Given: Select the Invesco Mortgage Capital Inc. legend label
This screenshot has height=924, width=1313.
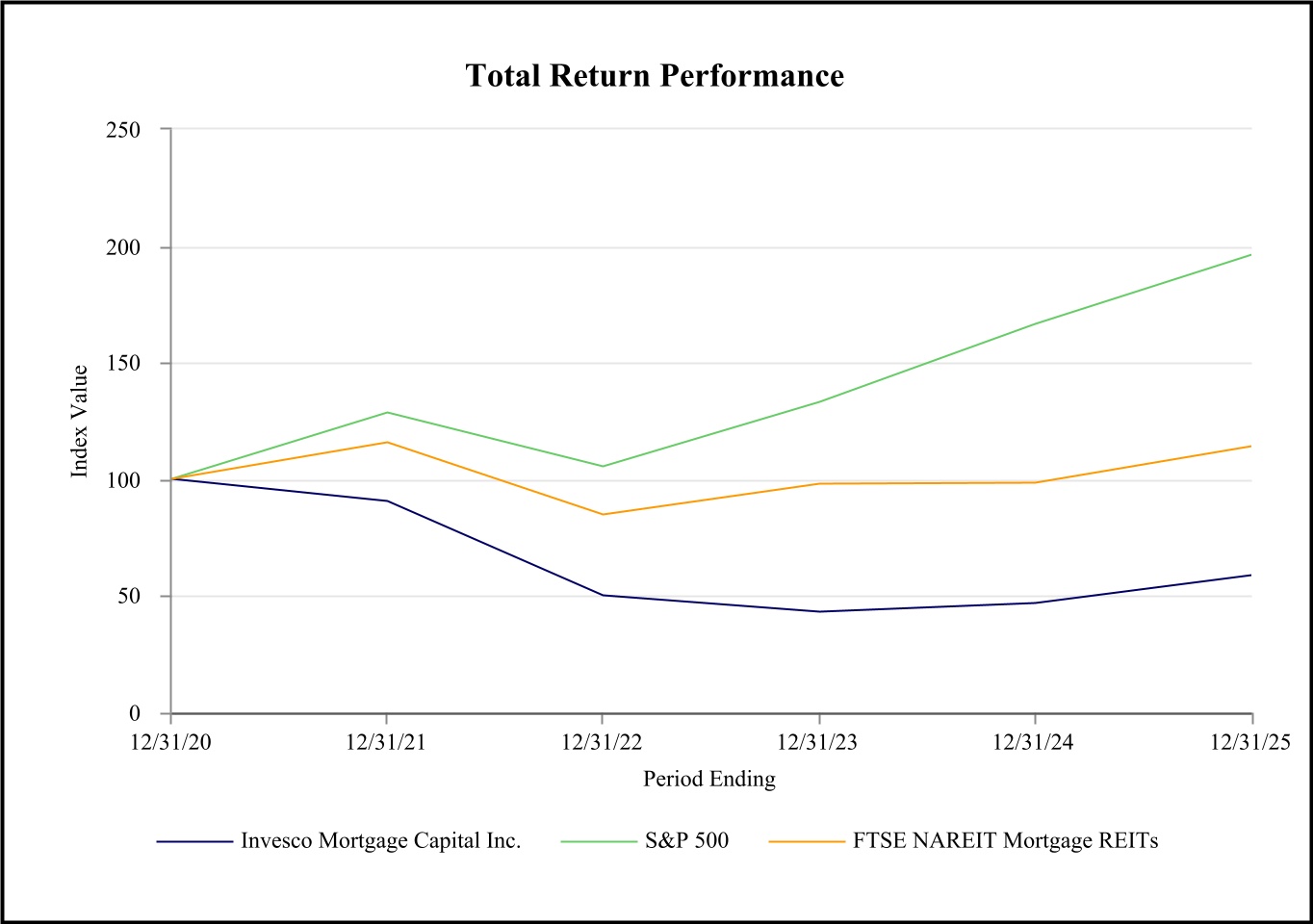Looking at the screenshot, I should (380, 841).
